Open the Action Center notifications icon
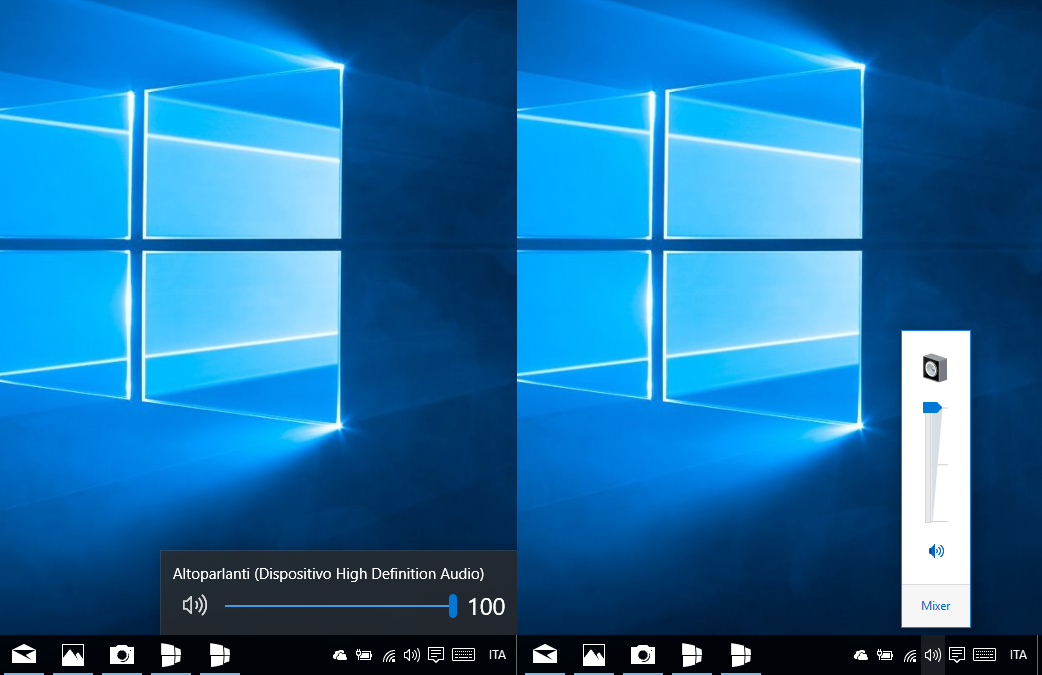Screen dimensions: 1042x675 click(x=435, y=655)
